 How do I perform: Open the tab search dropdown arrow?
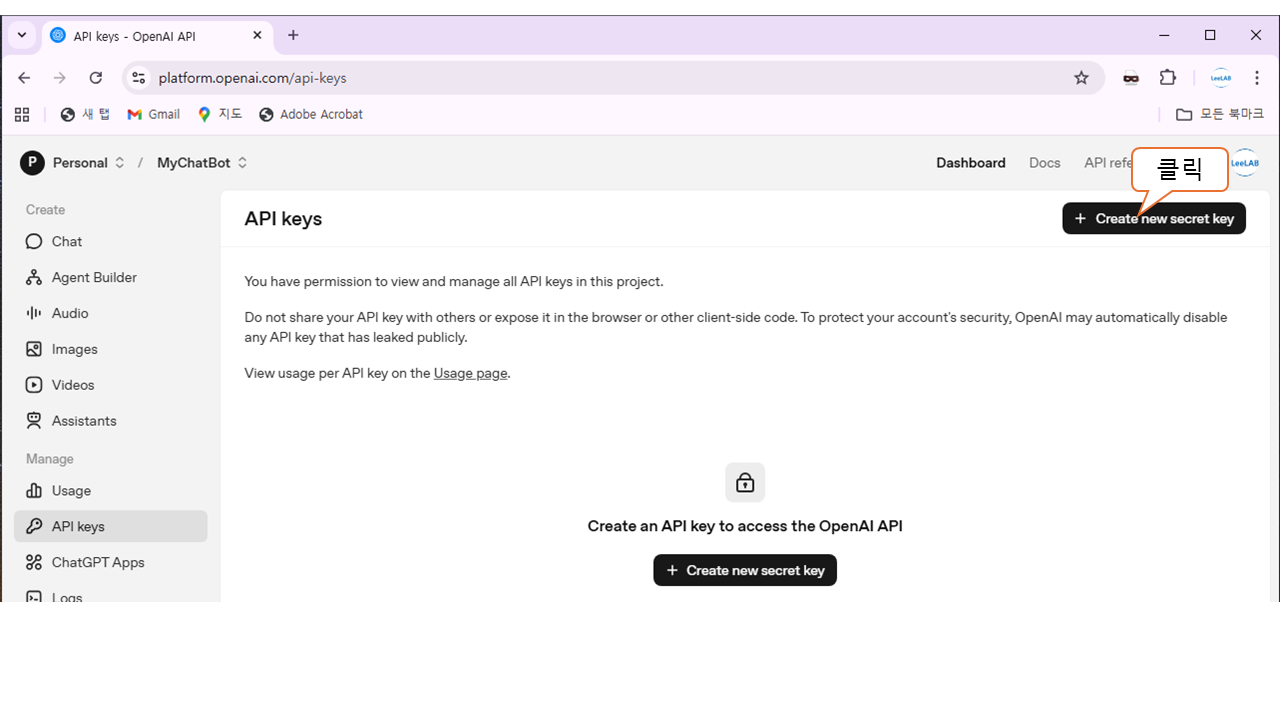[22, 35]
